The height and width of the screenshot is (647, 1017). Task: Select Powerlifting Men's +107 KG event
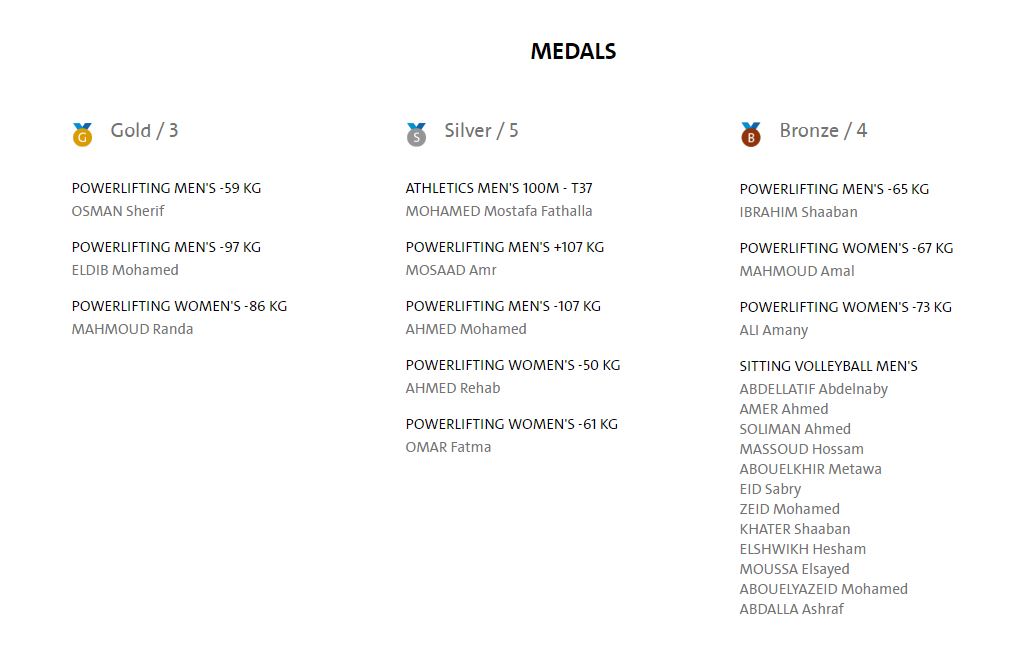click(x=504, y=247)
